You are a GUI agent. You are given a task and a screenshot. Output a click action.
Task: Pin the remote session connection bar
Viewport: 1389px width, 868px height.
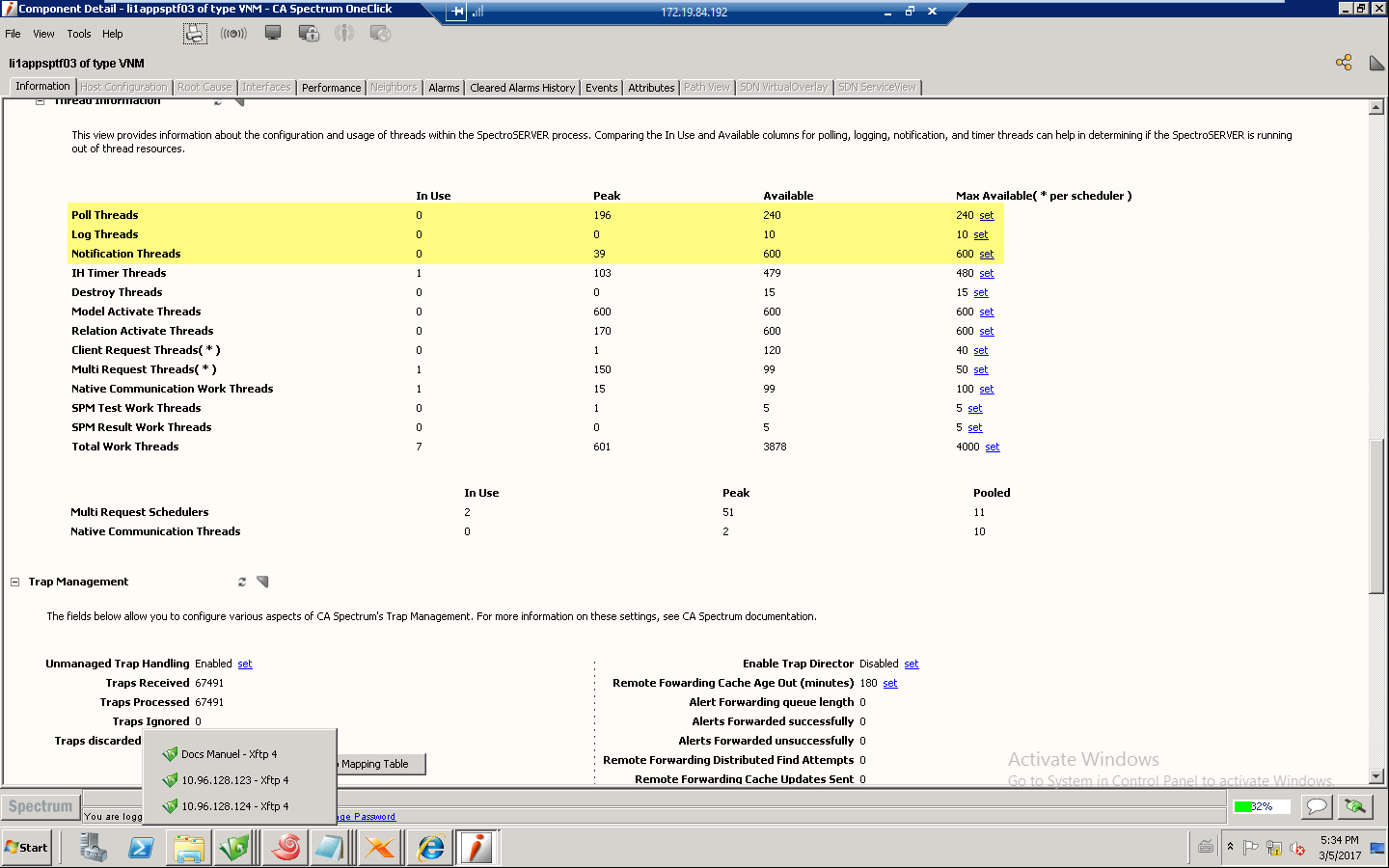[x=457, y=12]
